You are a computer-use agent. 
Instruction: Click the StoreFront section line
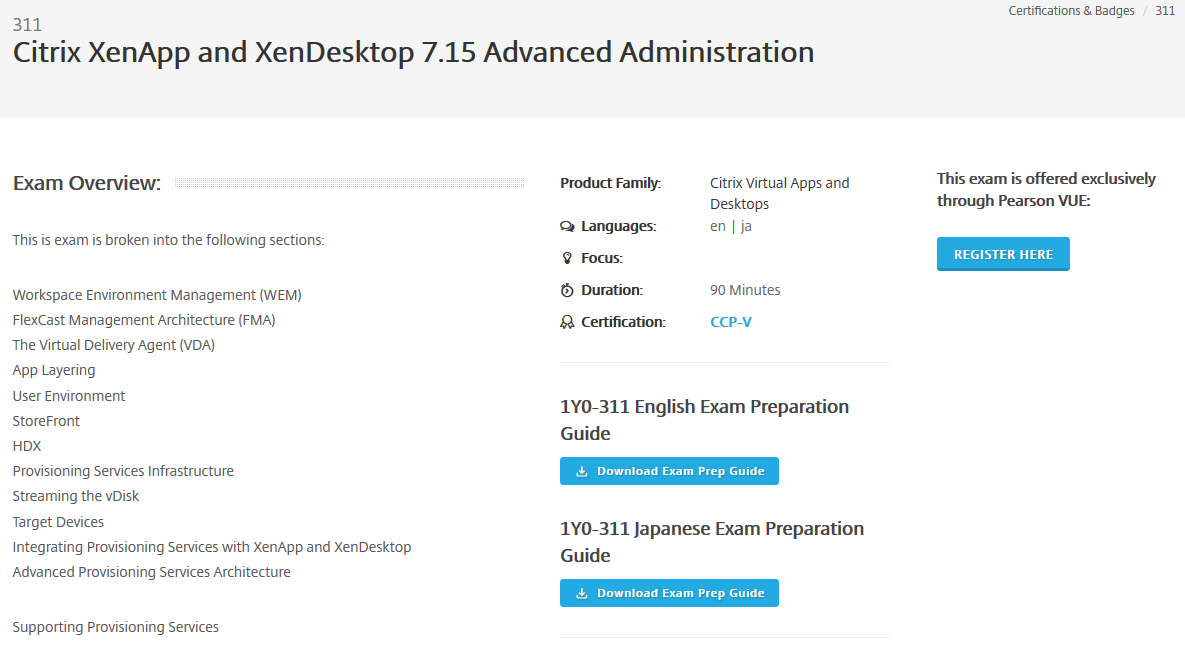46,421
